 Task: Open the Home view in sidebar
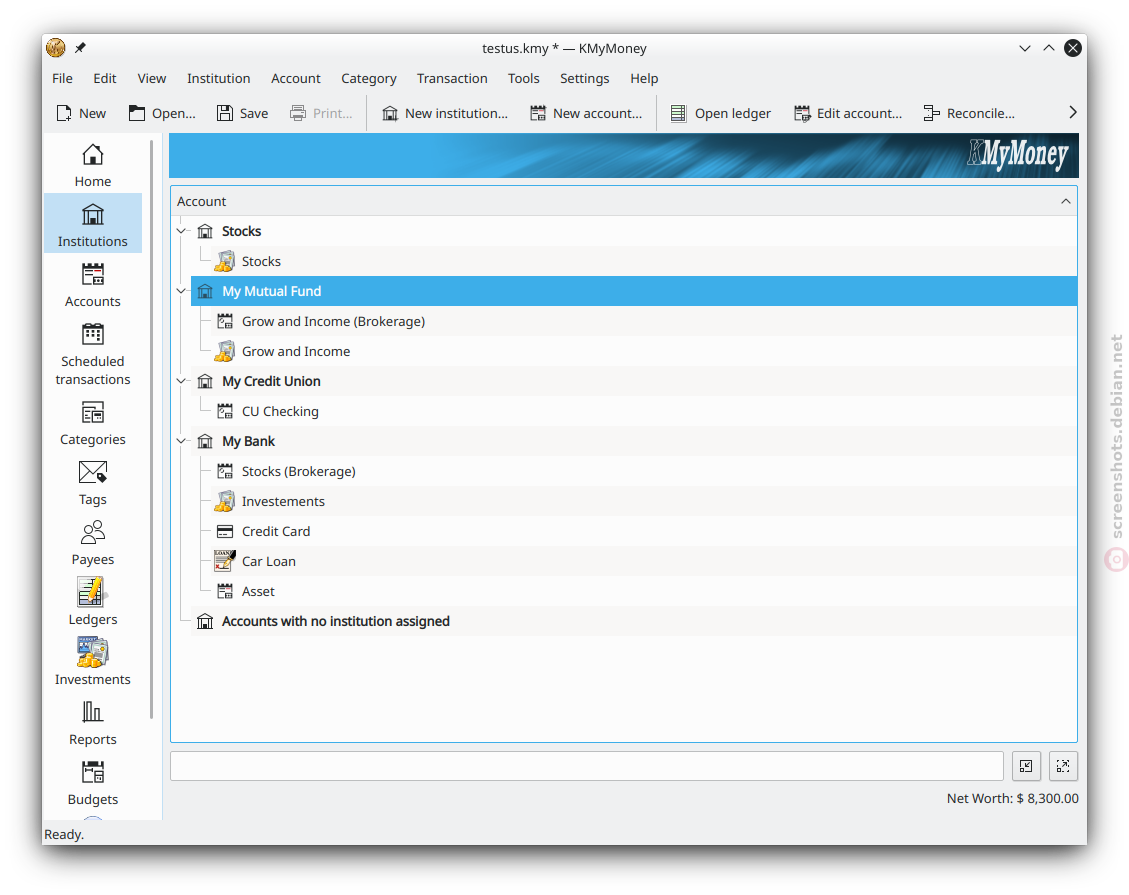point(93,165)
